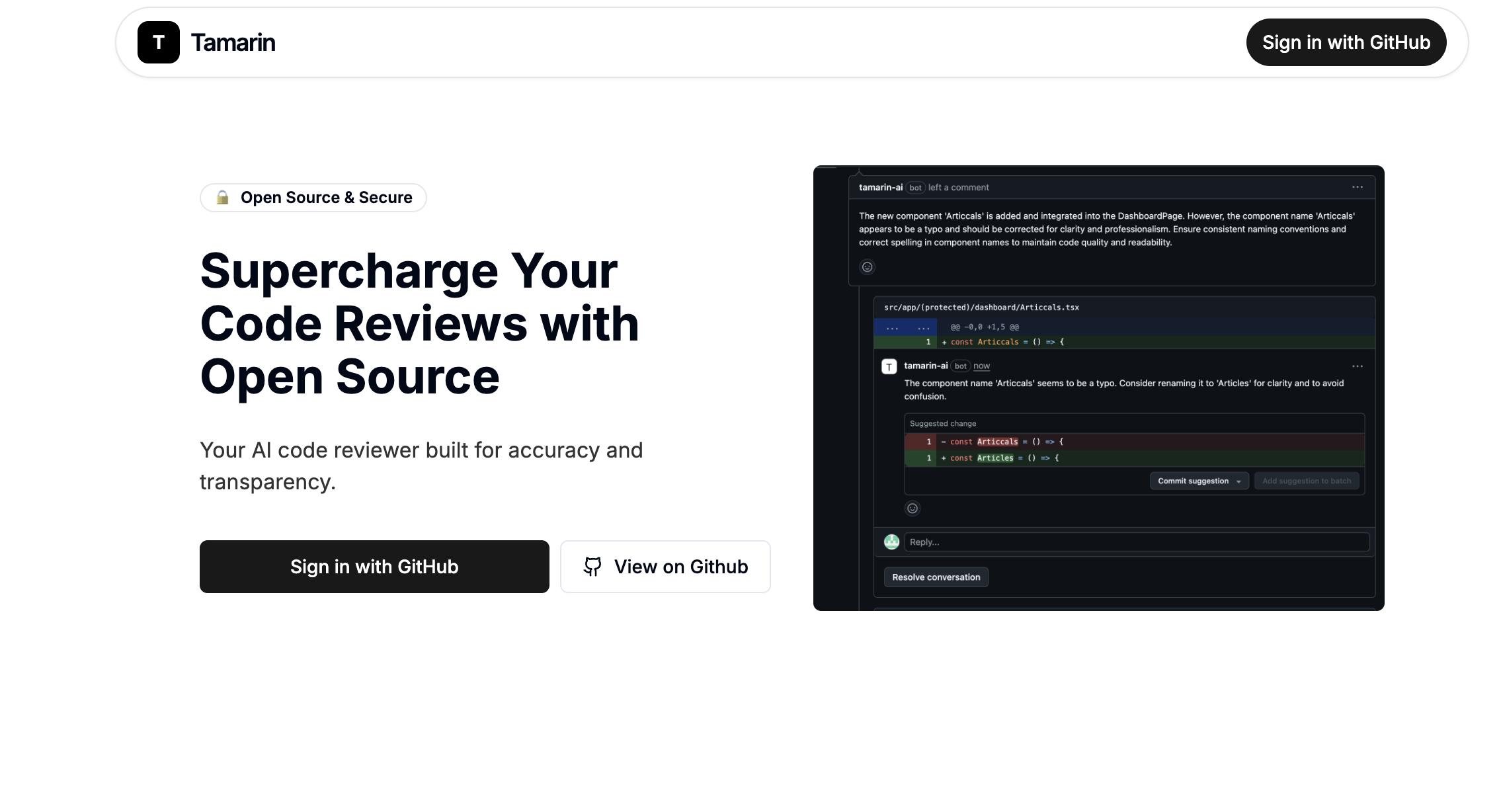Image resolution: width=1501 pixels, height=812 pixels.
Task: Click the Tamarin brand name in header
Action: point(233,42)
